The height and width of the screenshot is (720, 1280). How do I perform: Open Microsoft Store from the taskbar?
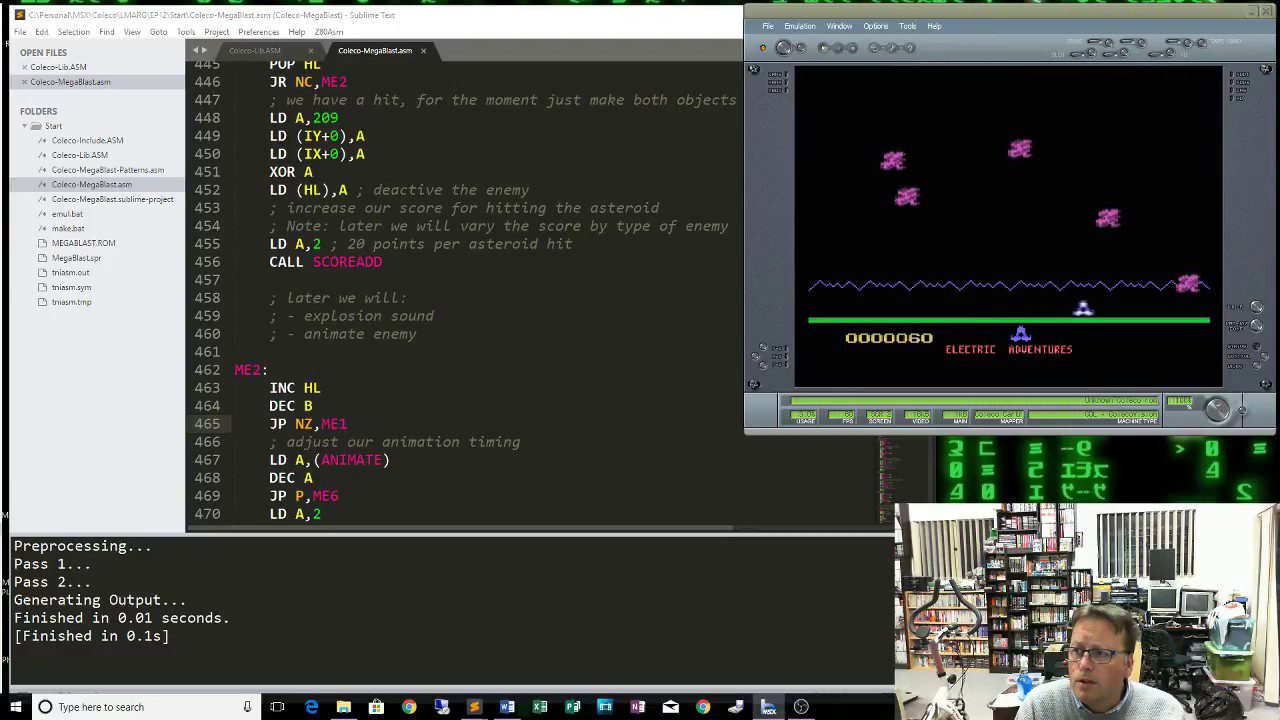point(376,707)
